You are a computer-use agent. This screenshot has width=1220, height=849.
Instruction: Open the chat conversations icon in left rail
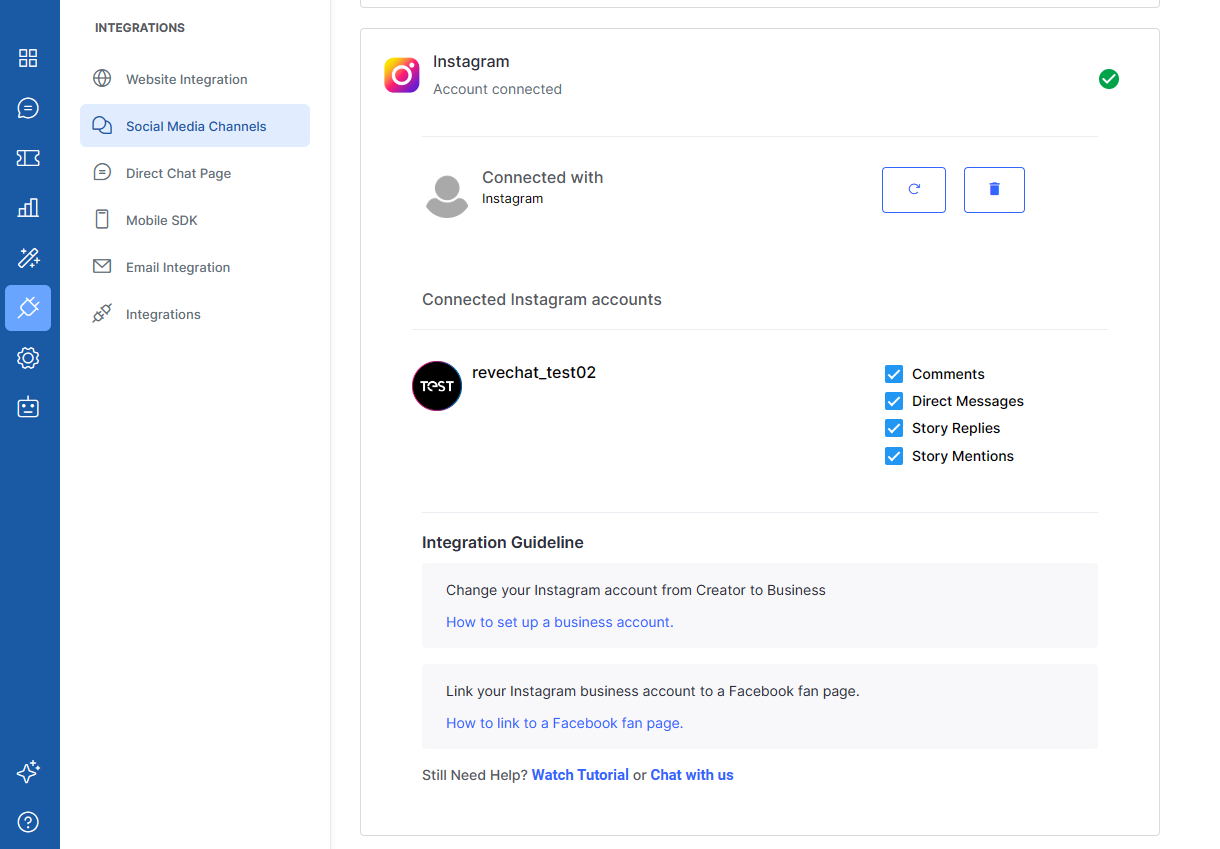coord(28,108)
